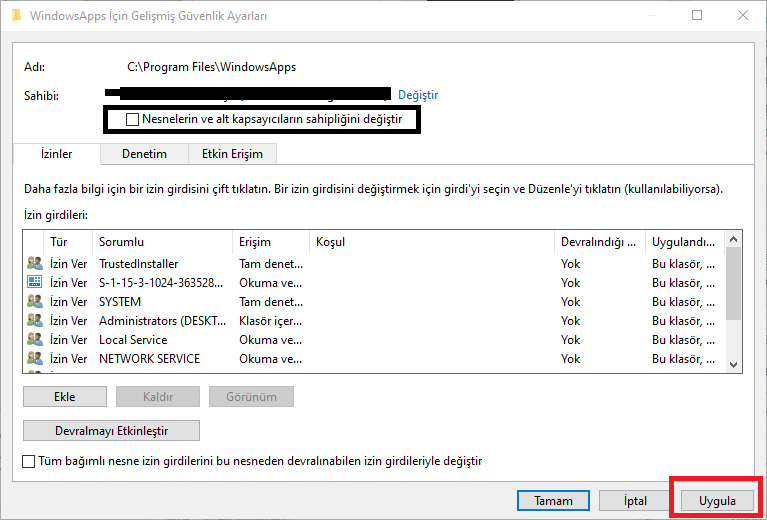Click the group icon beside Administrators entry
Screen dimensions: 767x520
35,320
